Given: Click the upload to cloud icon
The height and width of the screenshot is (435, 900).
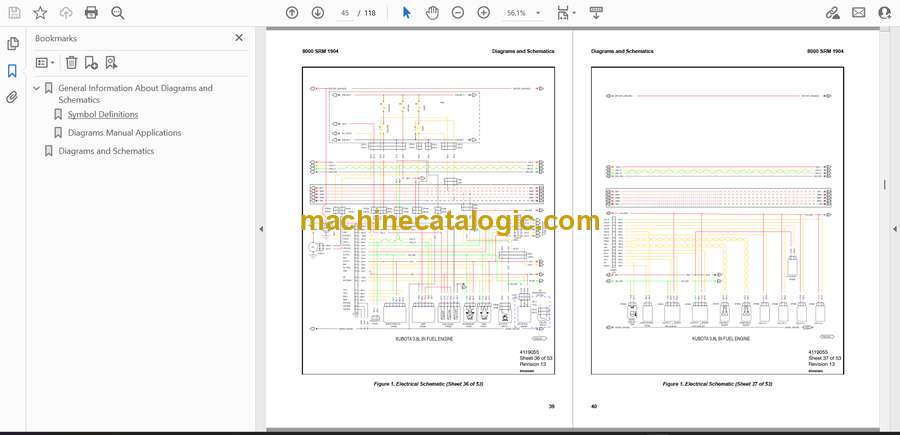Looking at the screenshot, I should 66,13.
